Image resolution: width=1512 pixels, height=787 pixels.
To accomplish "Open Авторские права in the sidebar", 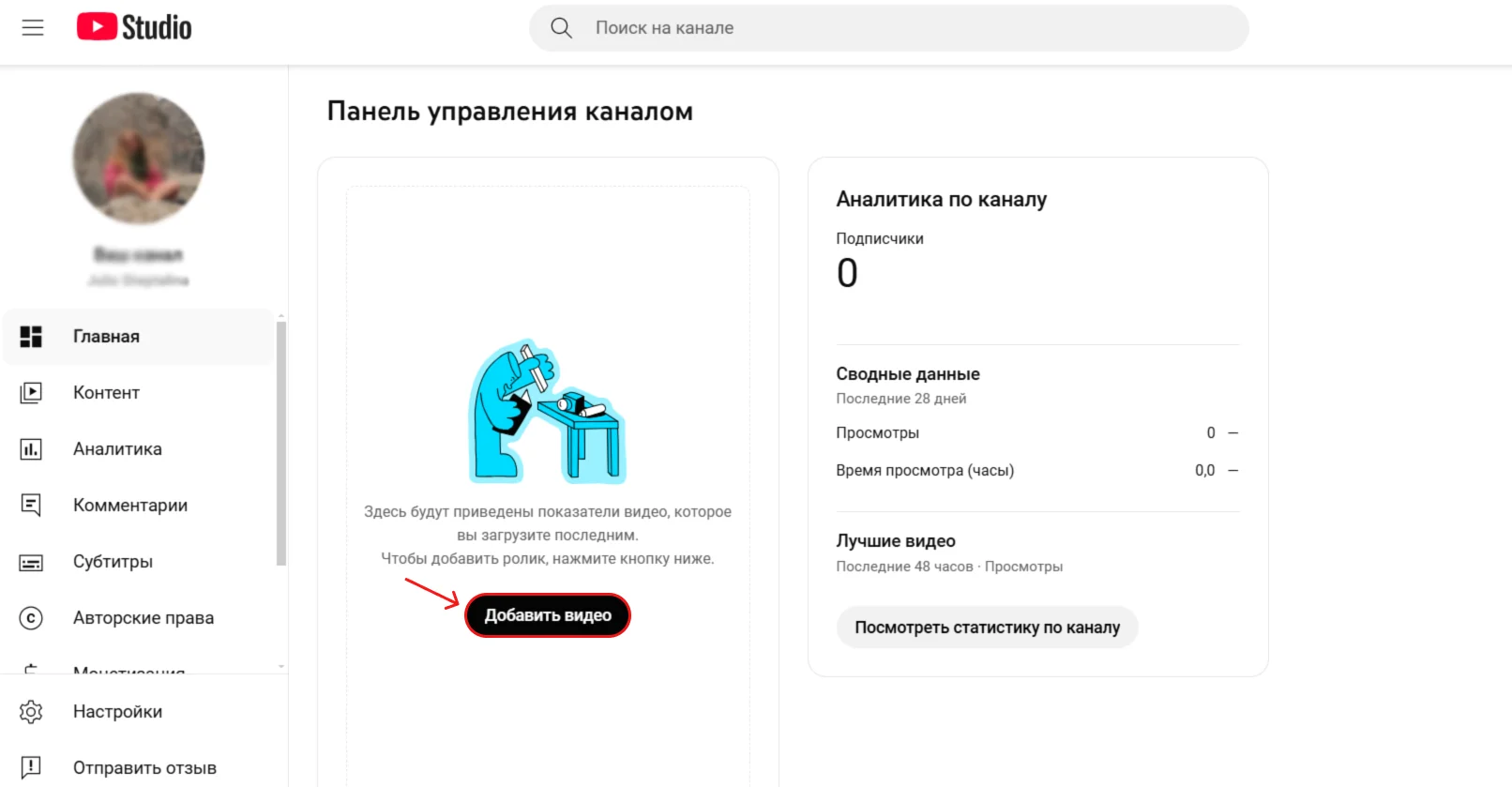I will [144, 618].
